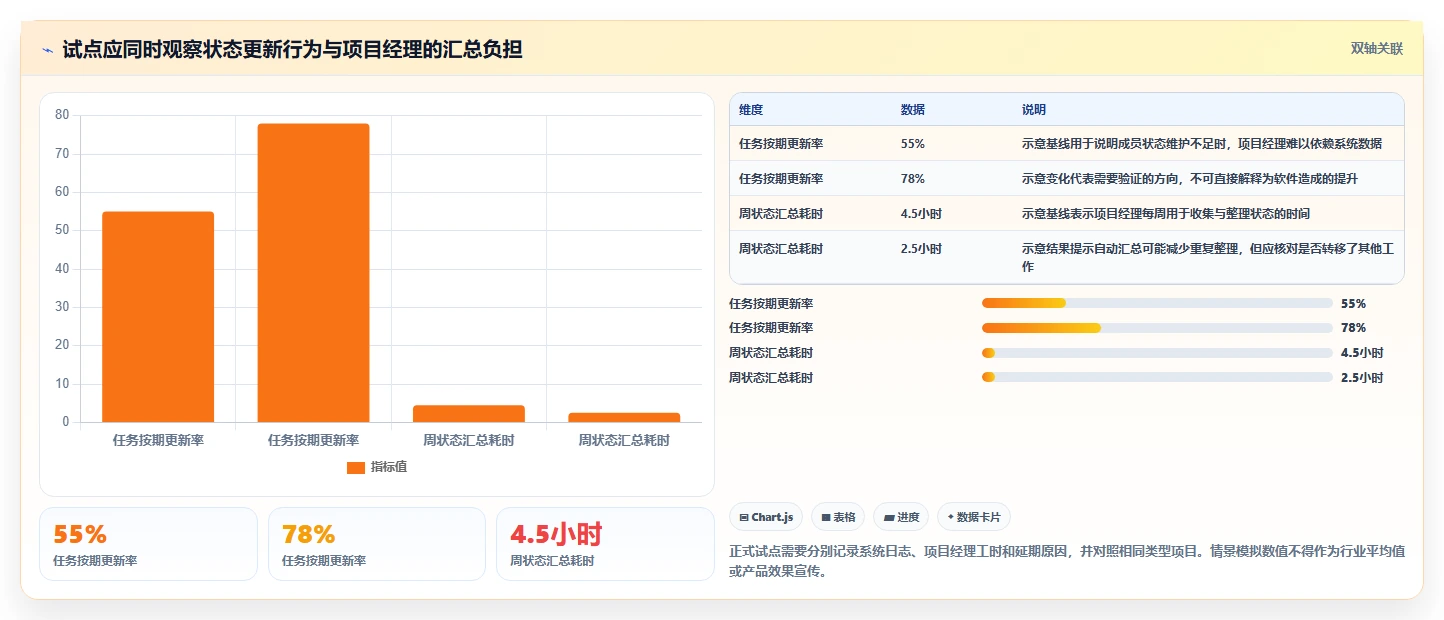The width and height of the screenshot is (1444, 620).
Task: Click the 2.5小时 value beside progress bar
Action: 1362,378
